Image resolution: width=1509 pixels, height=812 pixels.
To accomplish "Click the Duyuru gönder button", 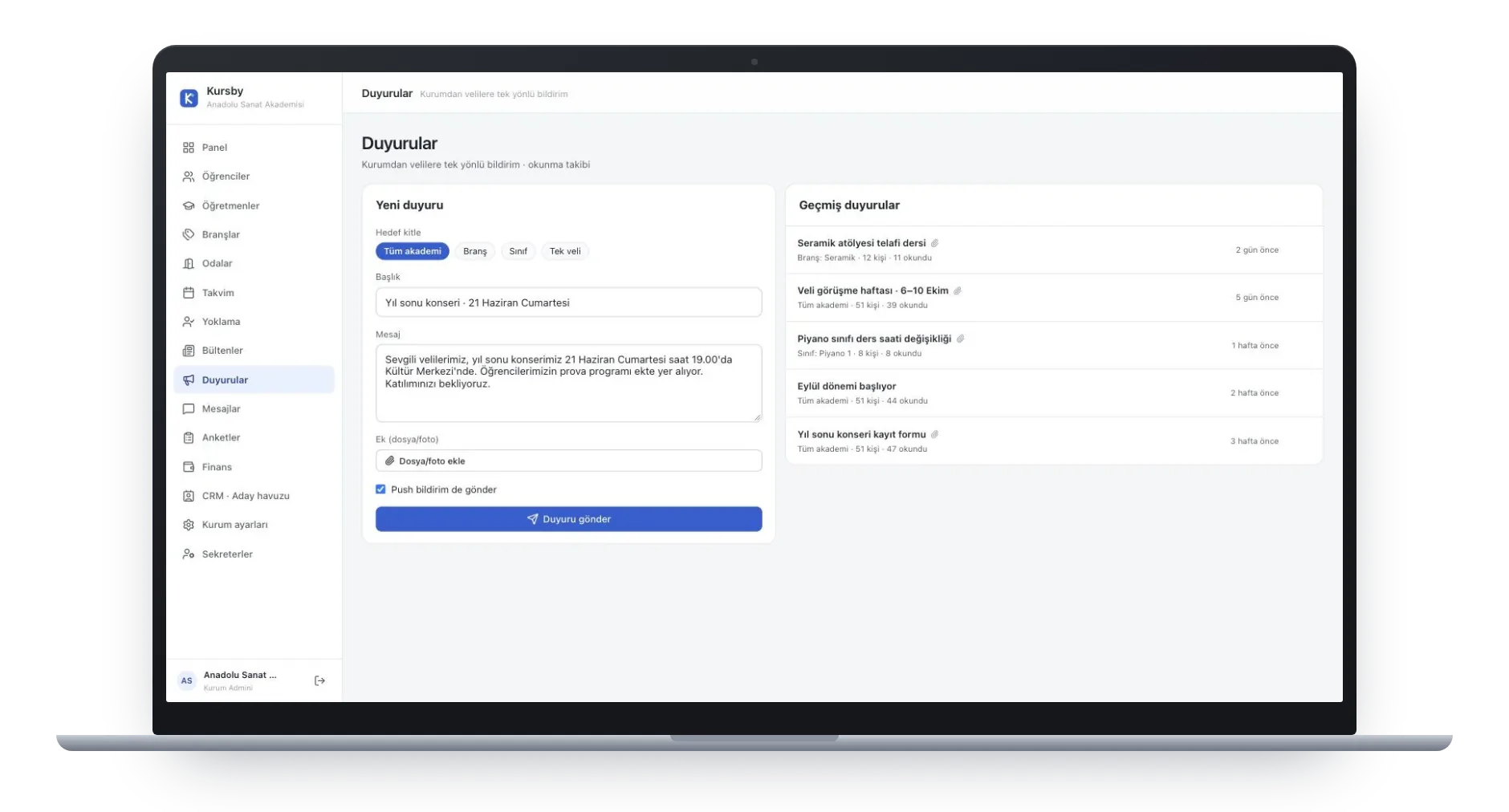I will (x=569, y=519).
